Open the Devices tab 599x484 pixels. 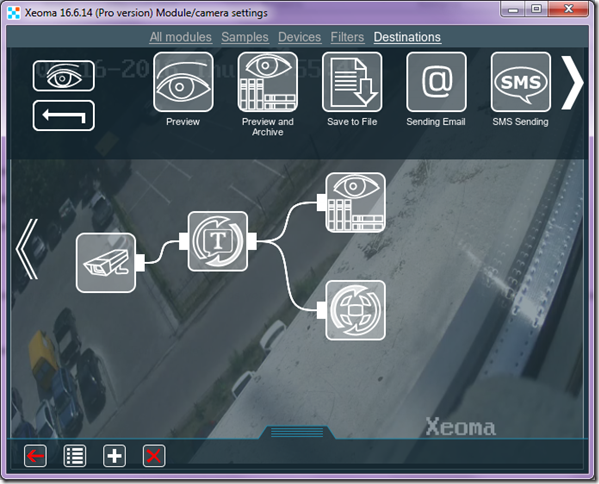(x=300, y=37)
